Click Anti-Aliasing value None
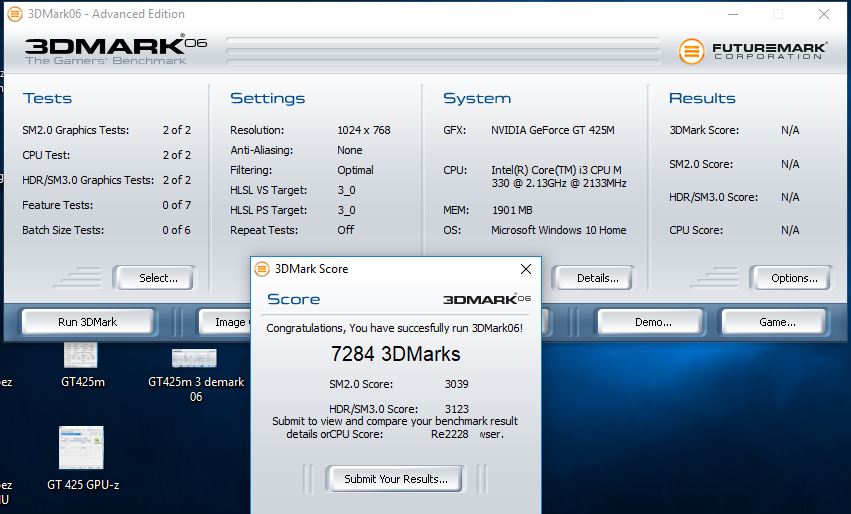Viewport: 851px width, 514px height. point(350,150)
